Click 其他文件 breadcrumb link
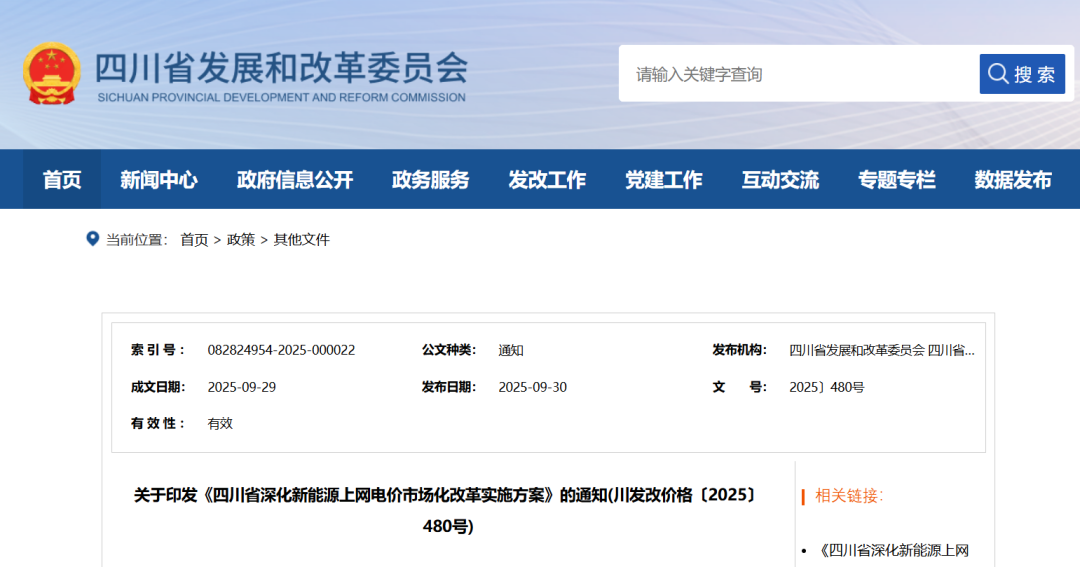 [301, 240]
